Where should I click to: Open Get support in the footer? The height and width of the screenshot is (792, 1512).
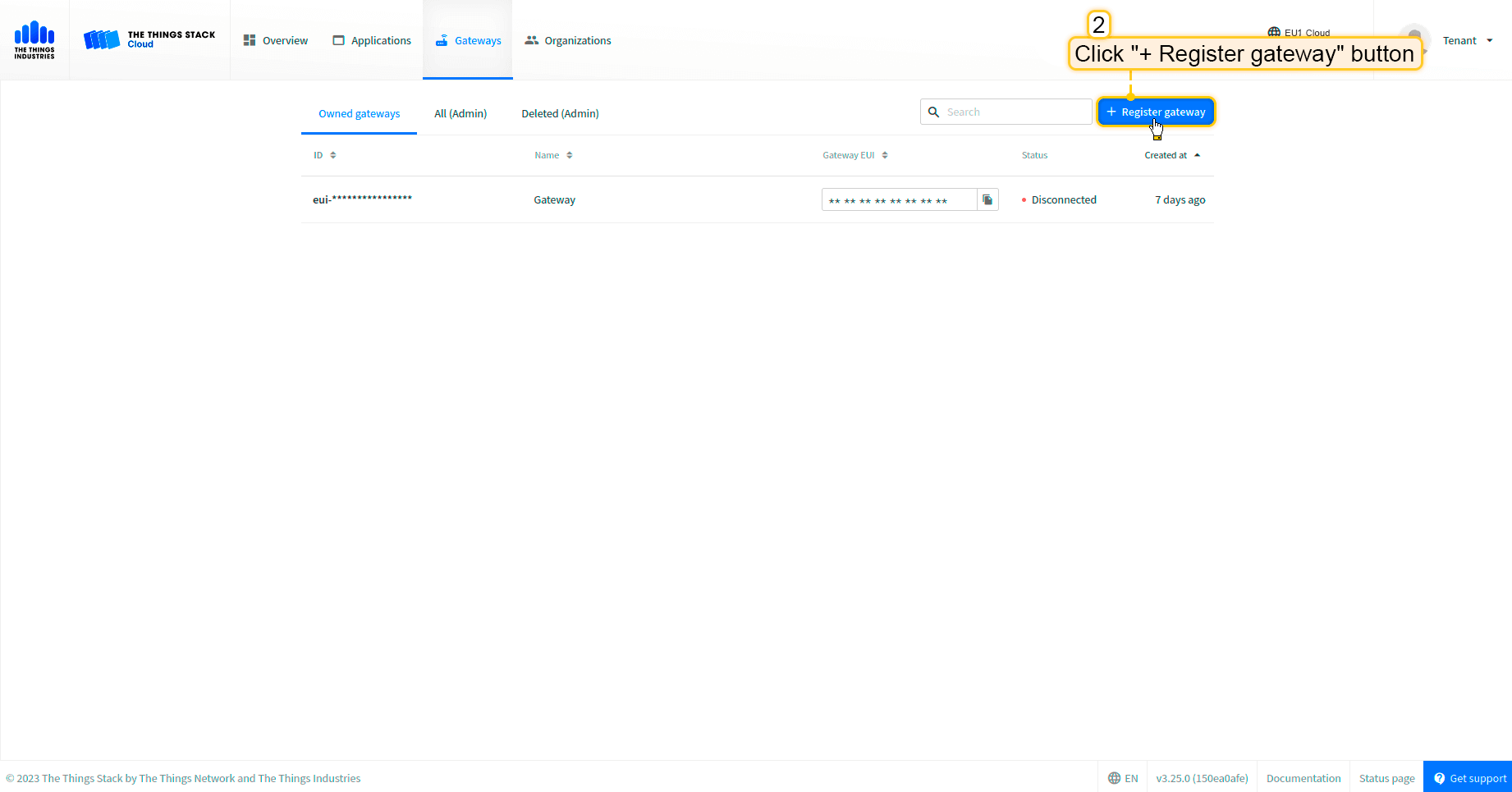point(1468,778)
